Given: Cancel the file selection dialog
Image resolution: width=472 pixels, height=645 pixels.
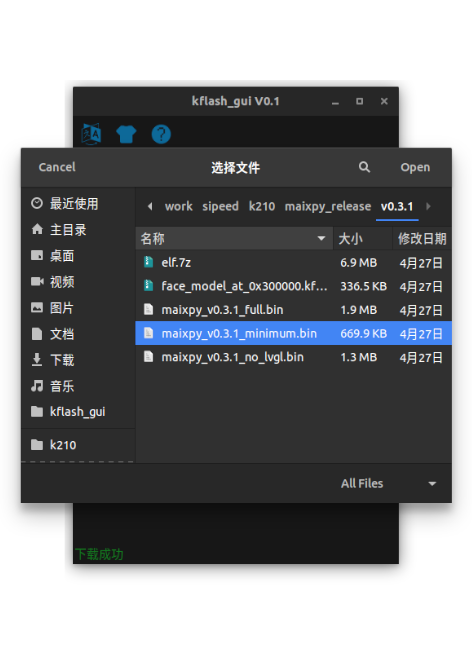Looking at the screenshot, I should tap(57, 167).
